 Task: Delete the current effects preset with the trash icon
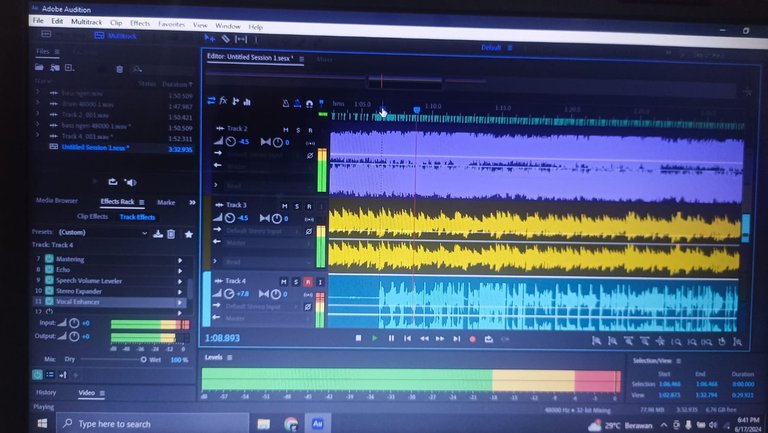point(171,234)
